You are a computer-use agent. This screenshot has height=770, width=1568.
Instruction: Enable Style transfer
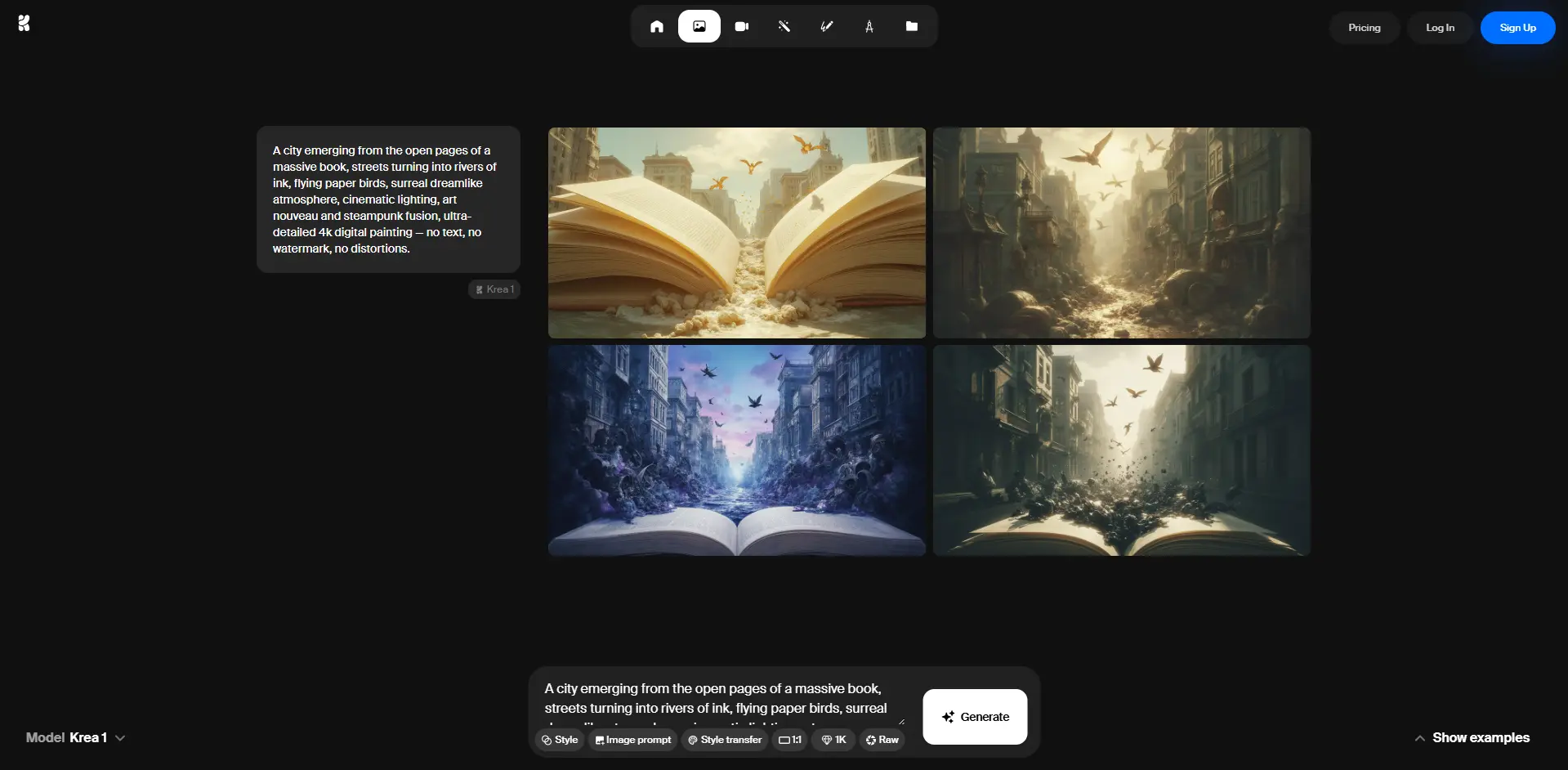coord(724,740)
